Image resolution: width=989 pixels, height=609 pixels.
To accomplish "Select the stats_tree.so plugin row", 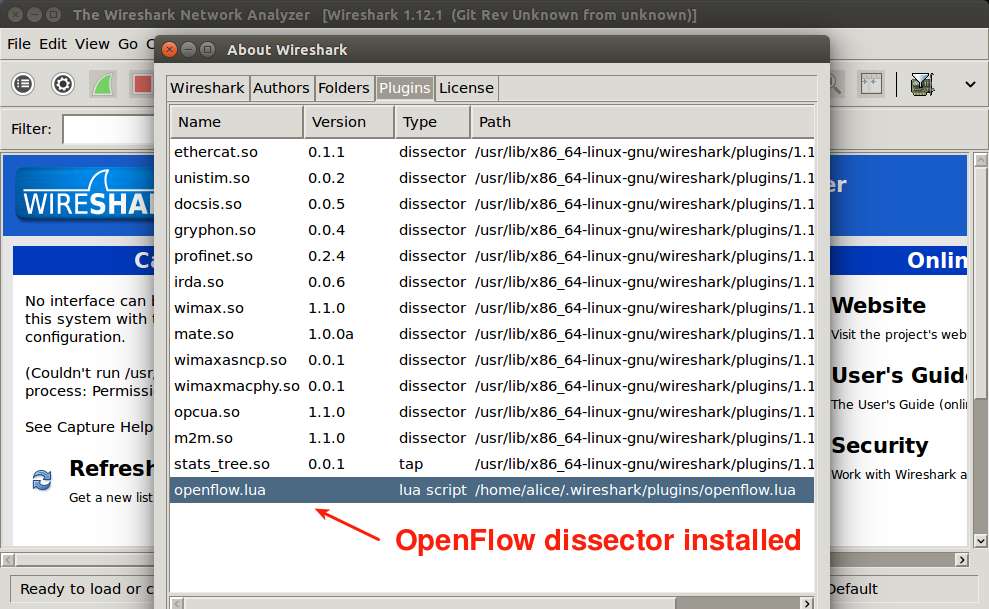I will tap(492, 464).
